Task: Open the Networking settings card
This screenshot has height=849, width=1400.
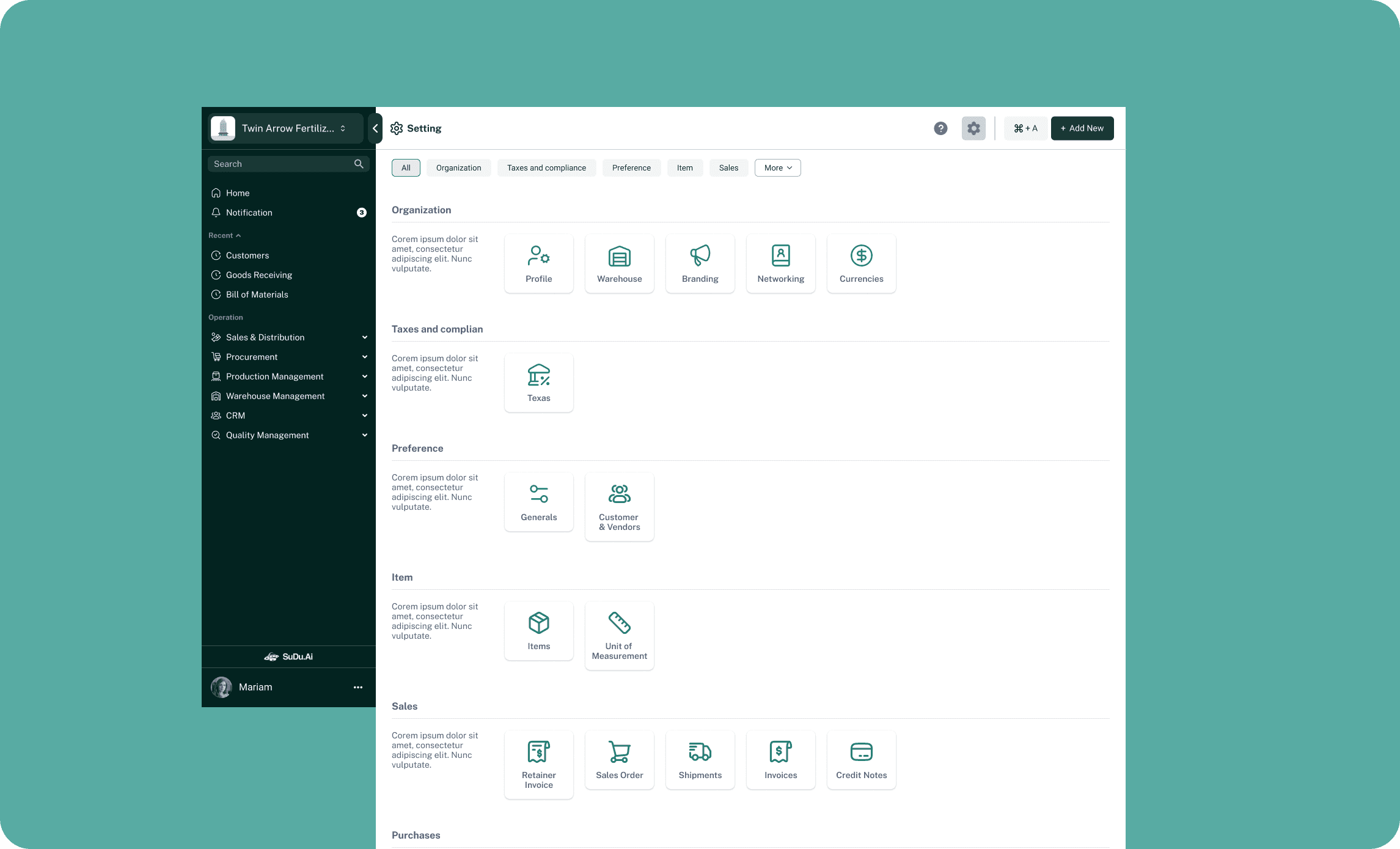Action: click(780, 263)
